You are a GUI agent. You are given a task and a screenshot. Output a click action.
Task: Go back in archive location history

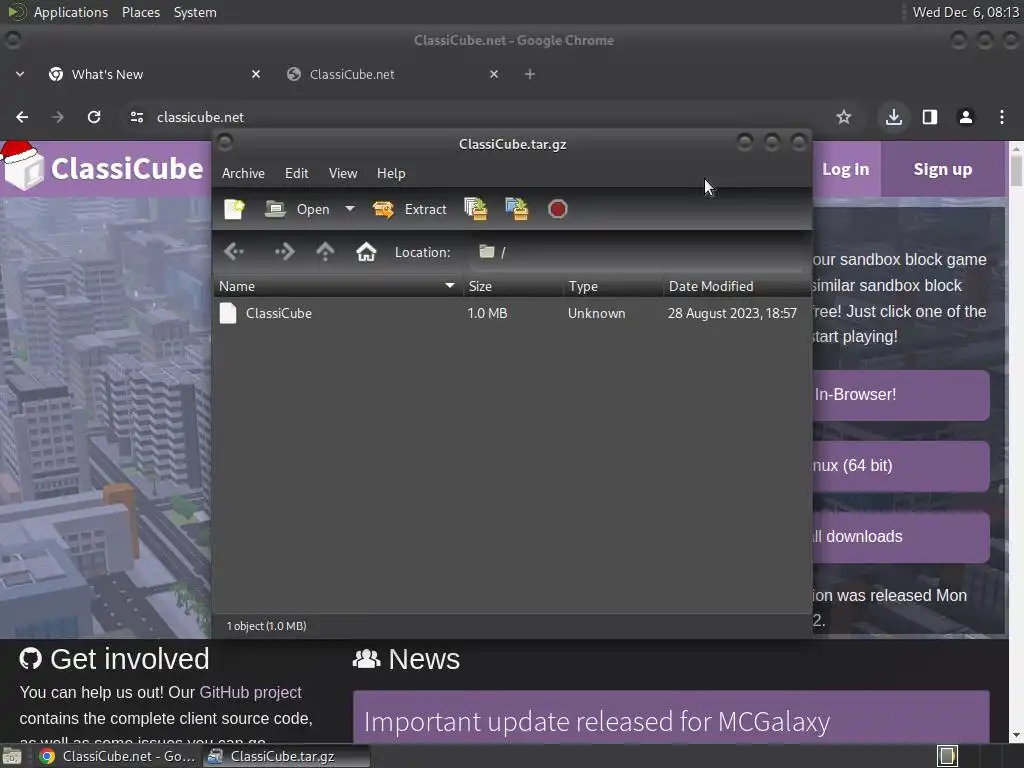pos(234,251)
